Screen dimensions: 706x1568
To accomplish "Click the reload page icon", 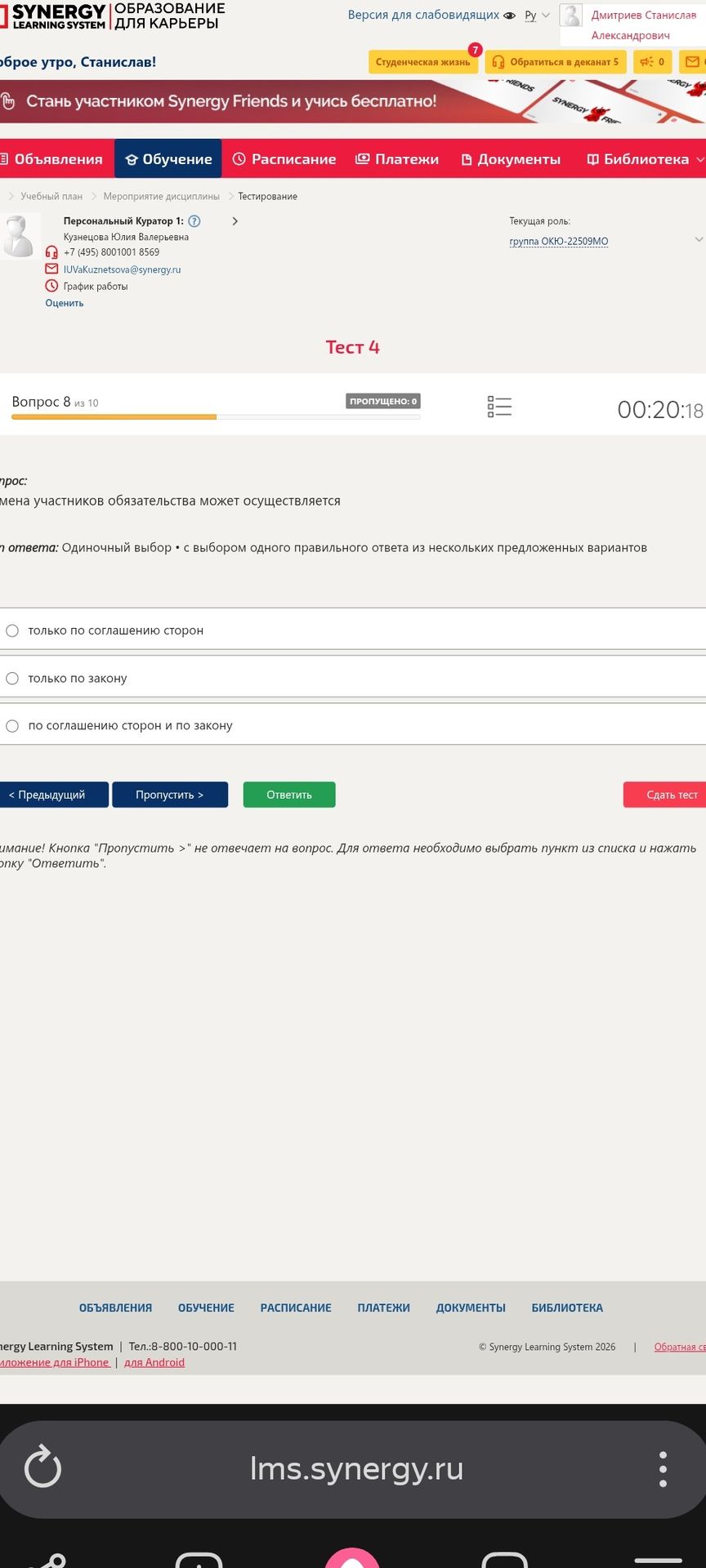I will (x=42, y=1468).
